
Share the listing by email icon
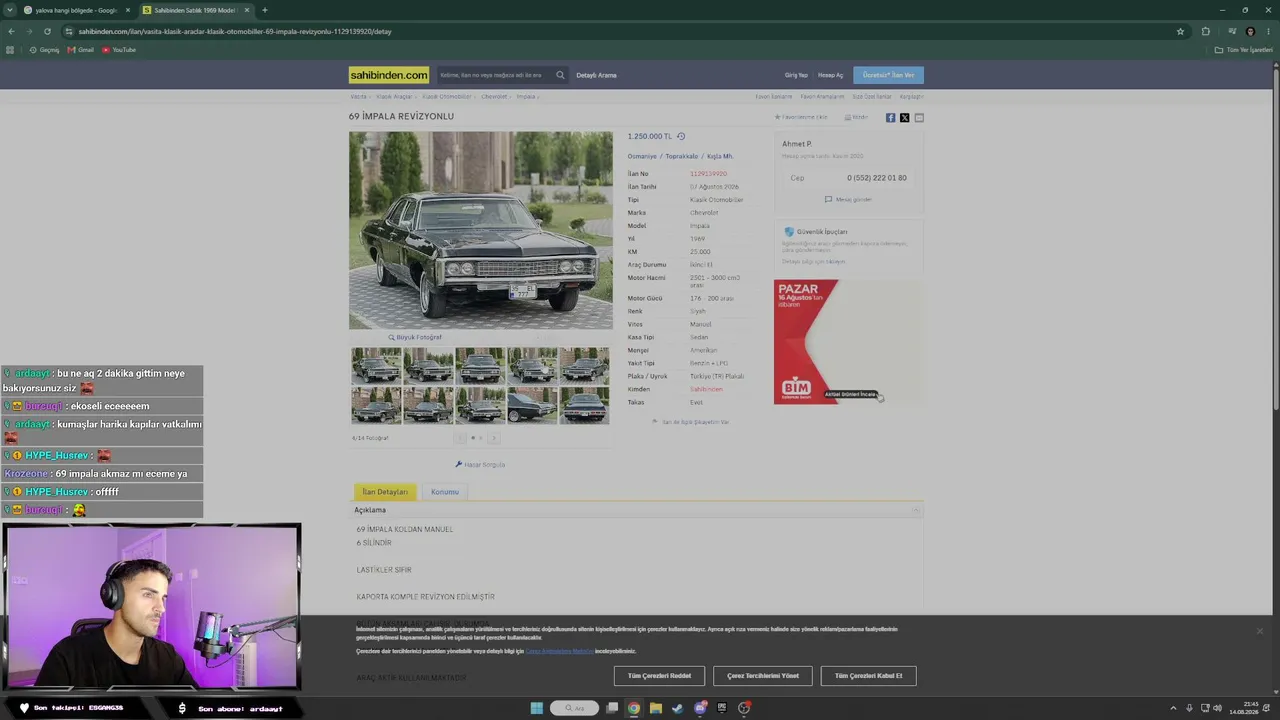click(x=919, y=118)
